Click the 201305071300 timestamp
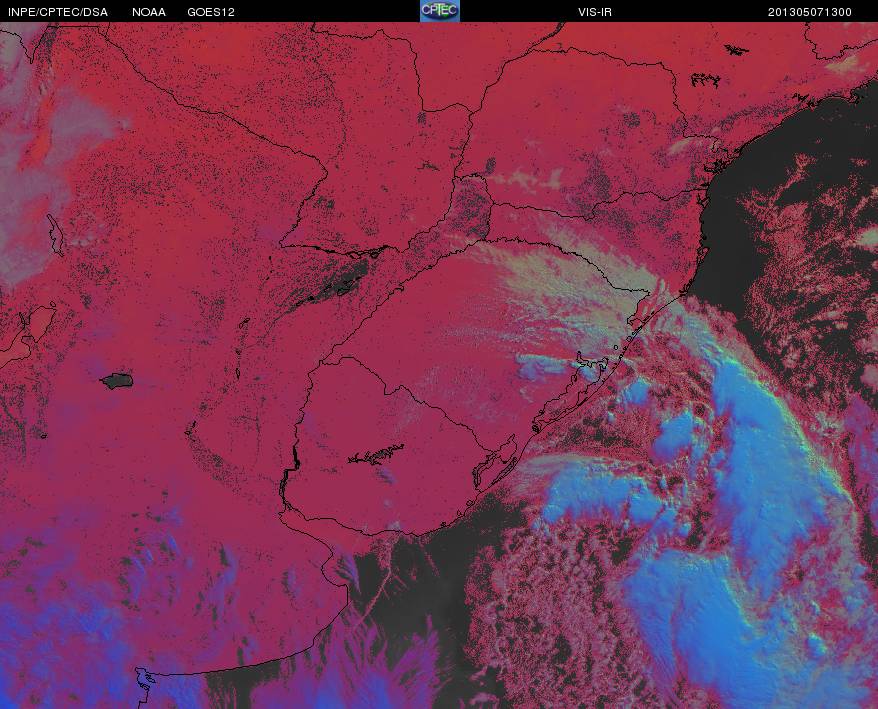 pos(810,12)
